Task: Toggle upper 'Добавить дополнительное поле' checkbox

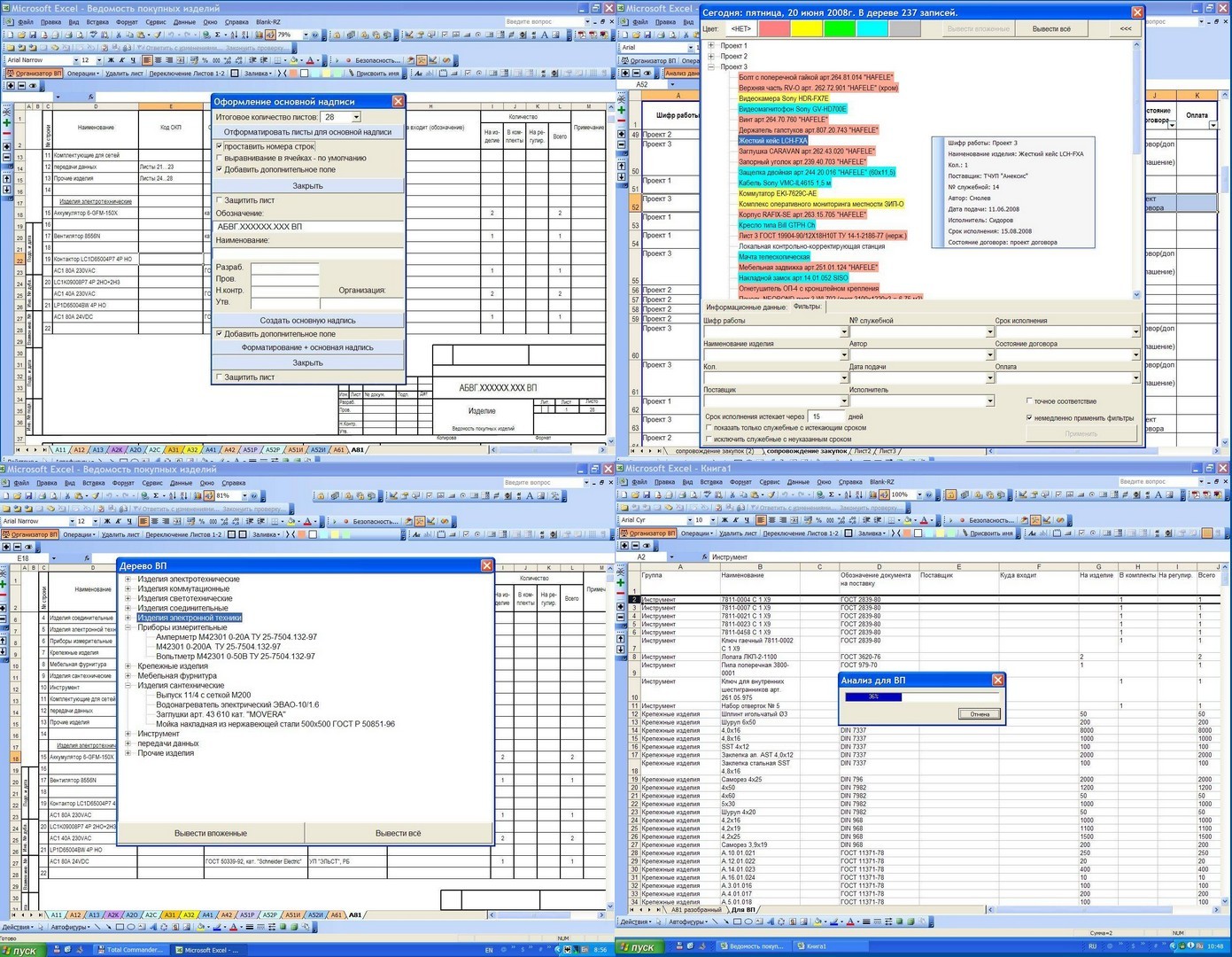Action: pos(220,169)
